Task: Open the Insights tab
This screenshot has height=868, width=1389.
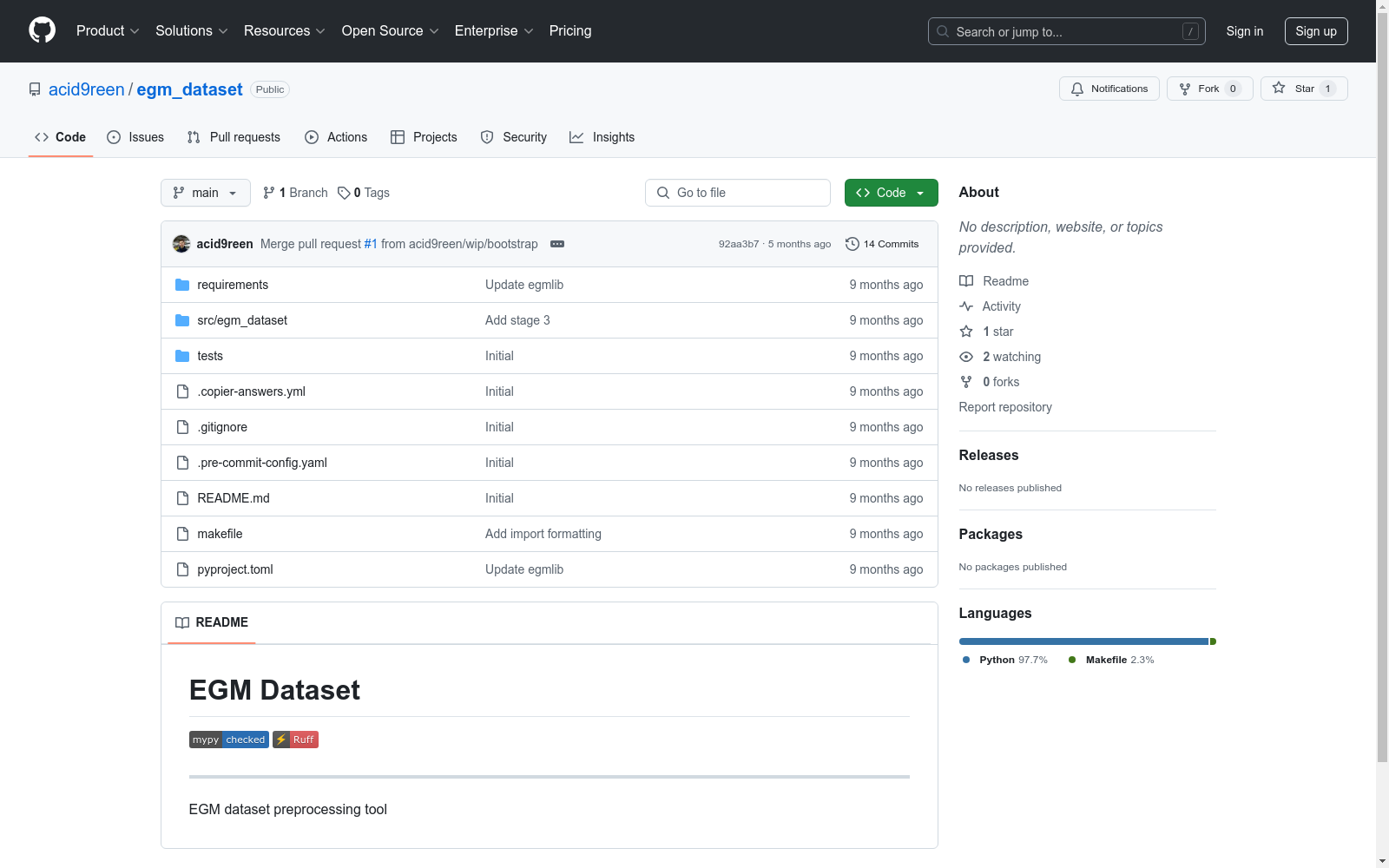Action: click(x=602, y=137)
